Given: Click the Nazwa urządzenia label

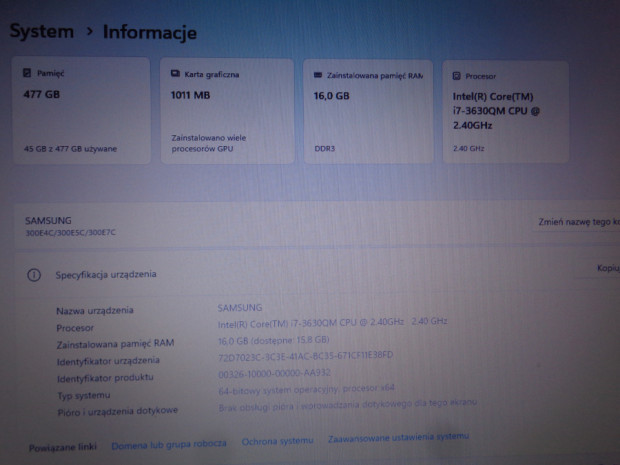Looking at the screenshot, I should tap(95, 311).
